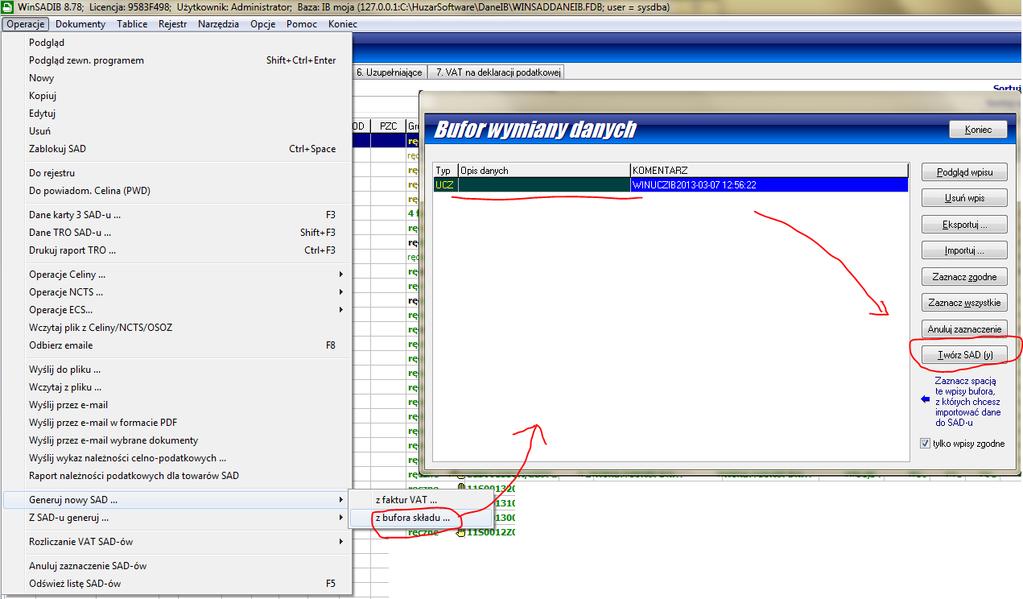Click Twórz SAD (y) button
The image size is (1023, 599).
(x=964, y=355)
